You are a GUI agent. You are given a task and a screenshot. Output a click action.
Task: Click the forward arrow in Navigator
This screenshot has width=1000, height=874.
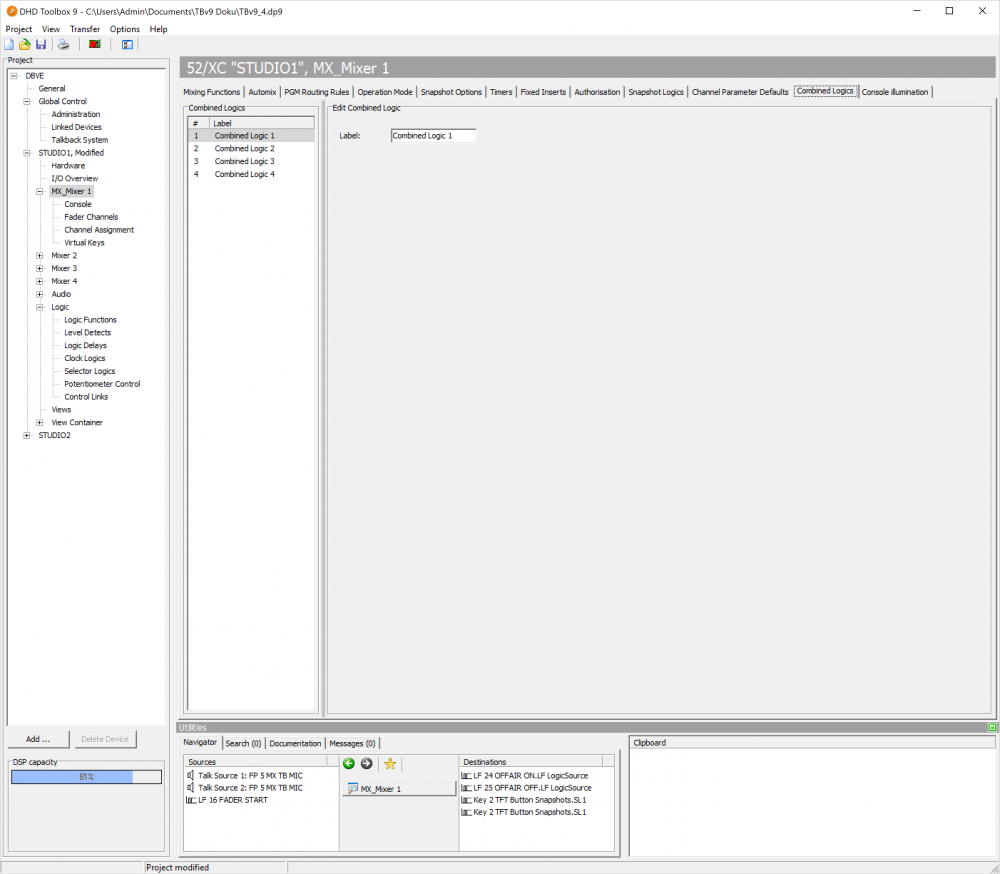point(364,763)
